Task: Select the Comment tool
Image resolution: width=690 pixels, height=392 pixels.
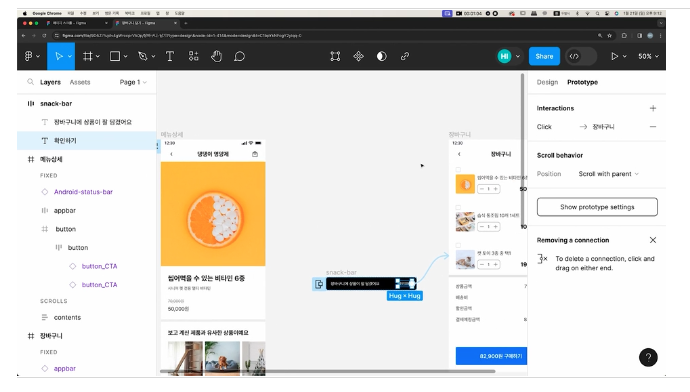Action: [x=239, y=56]
